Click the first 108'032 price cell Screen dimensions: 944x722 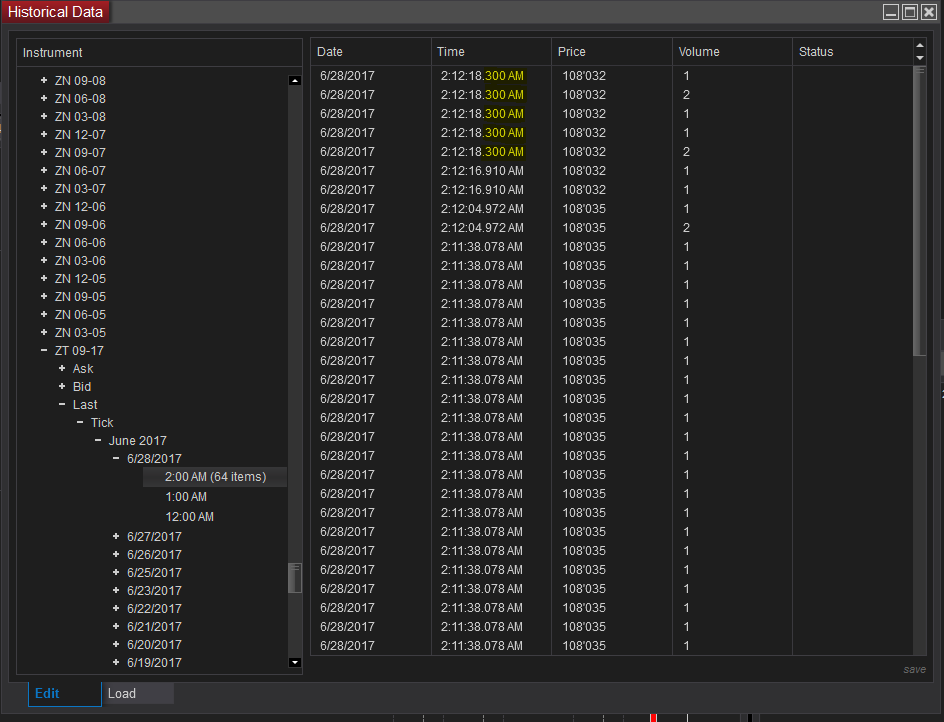584,76
